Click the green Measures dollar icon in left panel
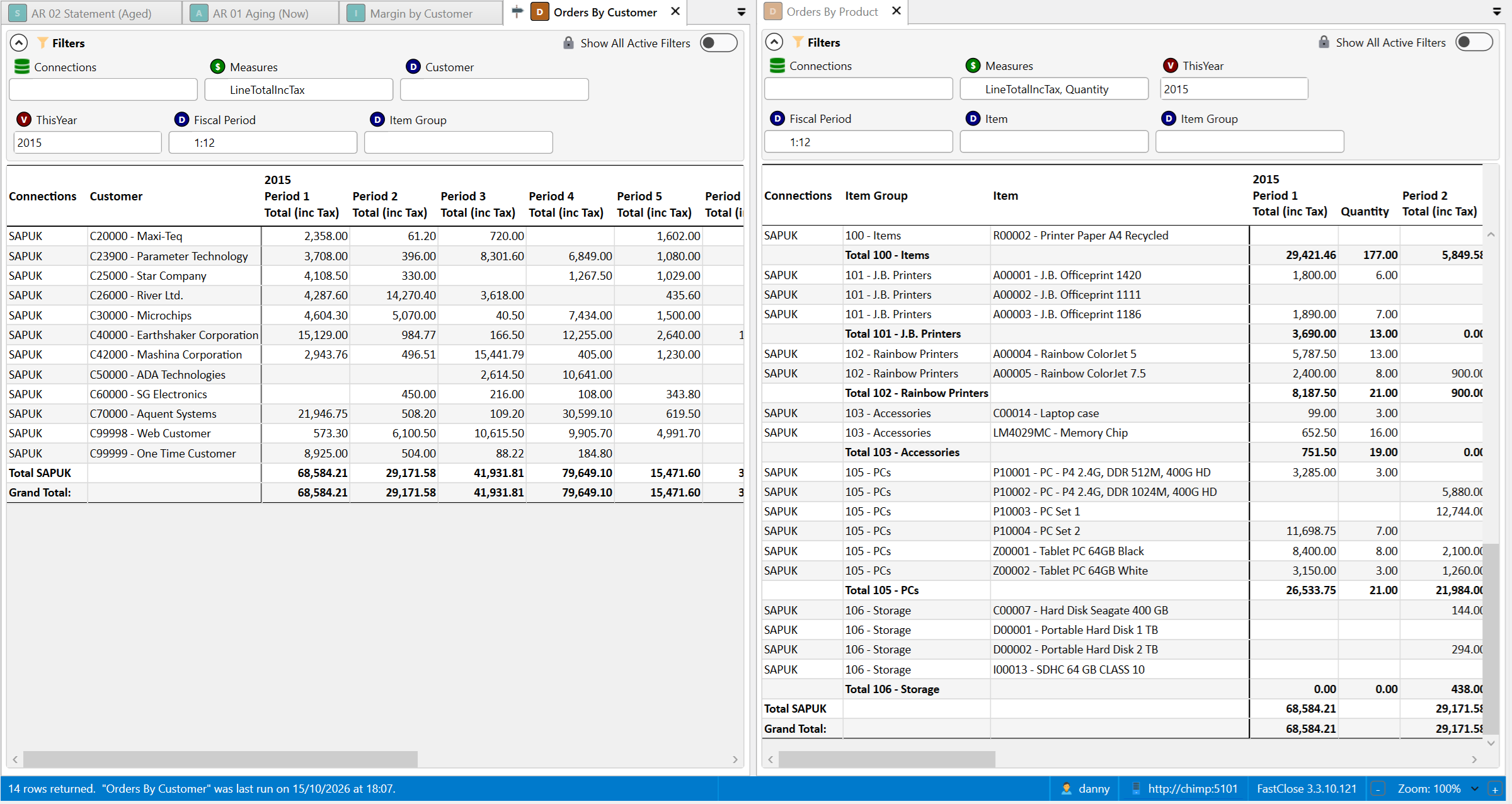1512x804 pixels. [x=218, y=66]
